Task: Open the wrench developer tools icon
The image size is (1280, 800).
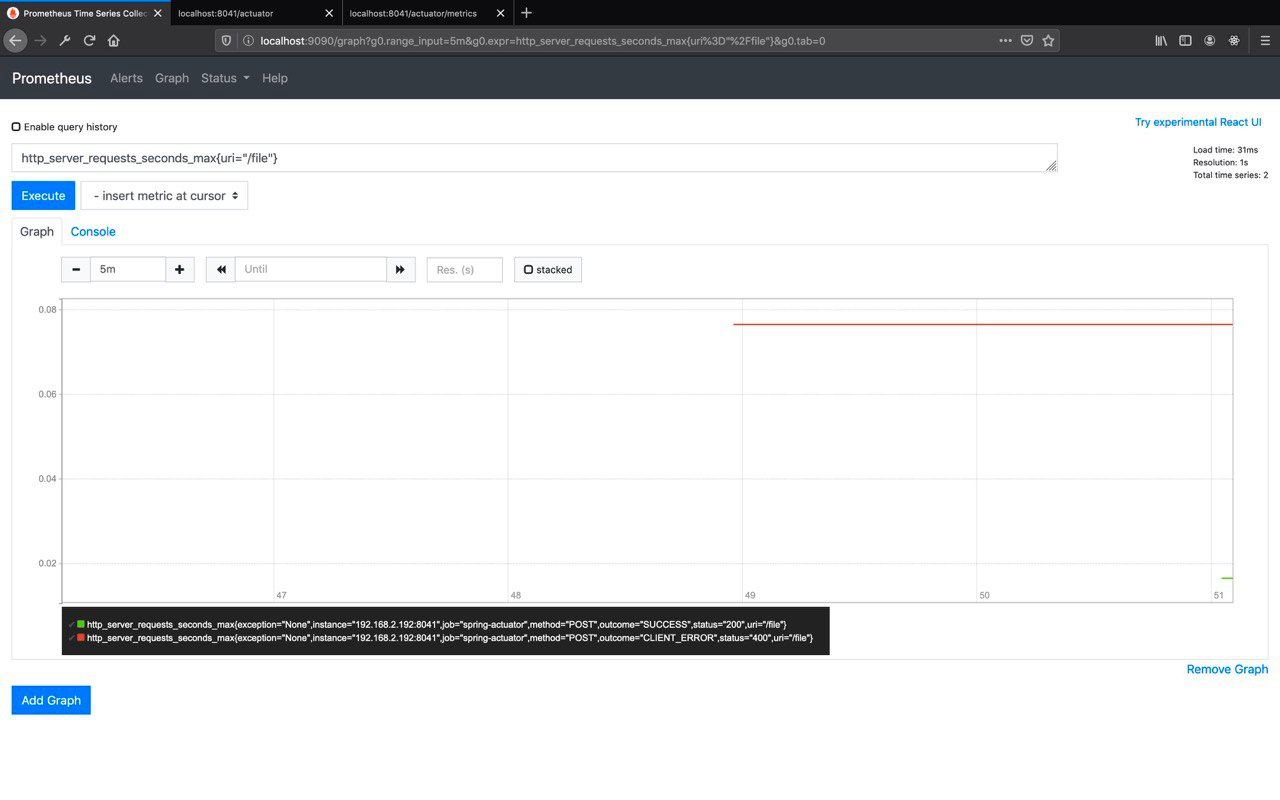Action: click(65, 40)
